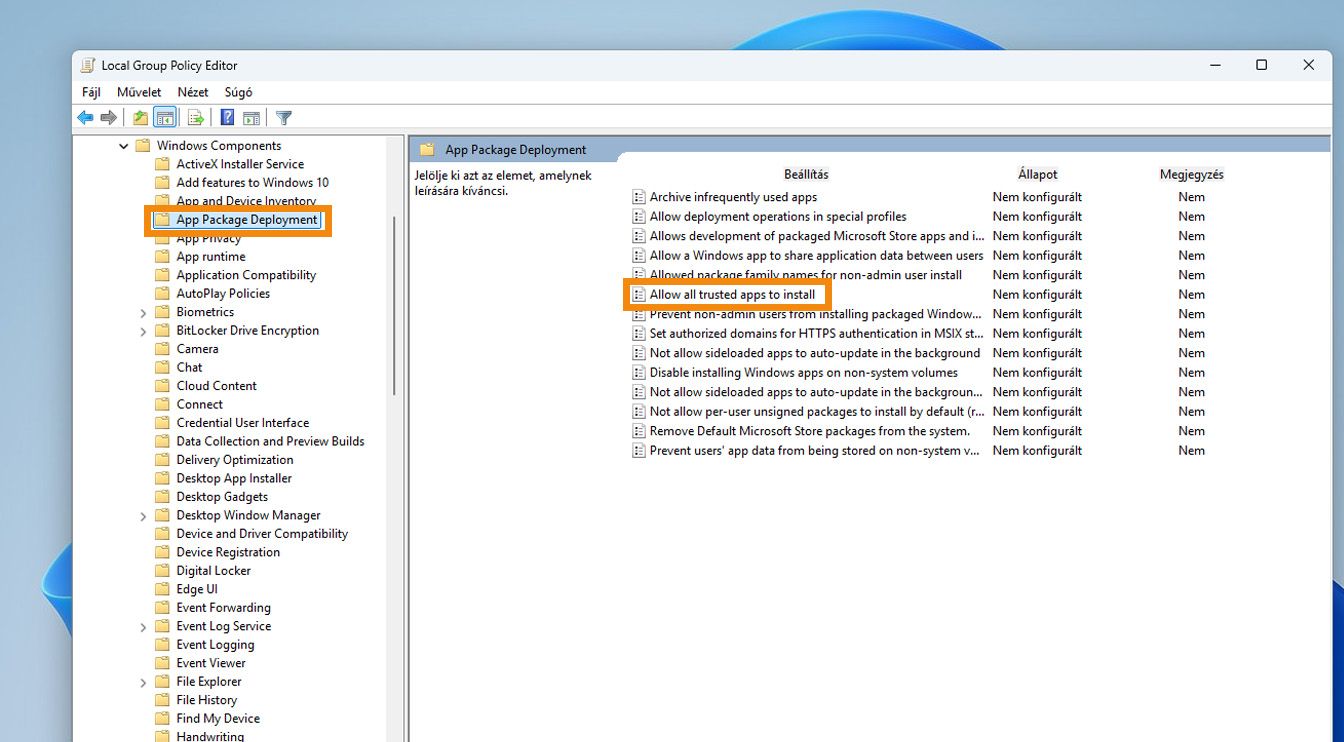Click the folder icon next to Digital Locker
The width and height of the screenshot is (1344, 742).
coord(162,571)
